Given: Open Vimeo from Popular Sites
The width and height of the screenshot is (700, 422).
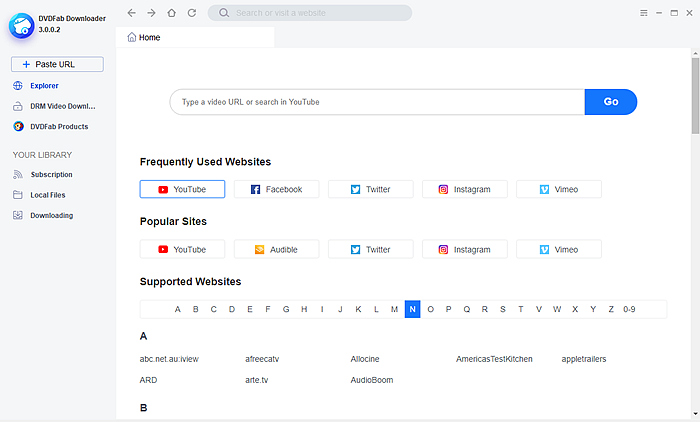Looking at the screenshot, I should (x=559, y=249).
